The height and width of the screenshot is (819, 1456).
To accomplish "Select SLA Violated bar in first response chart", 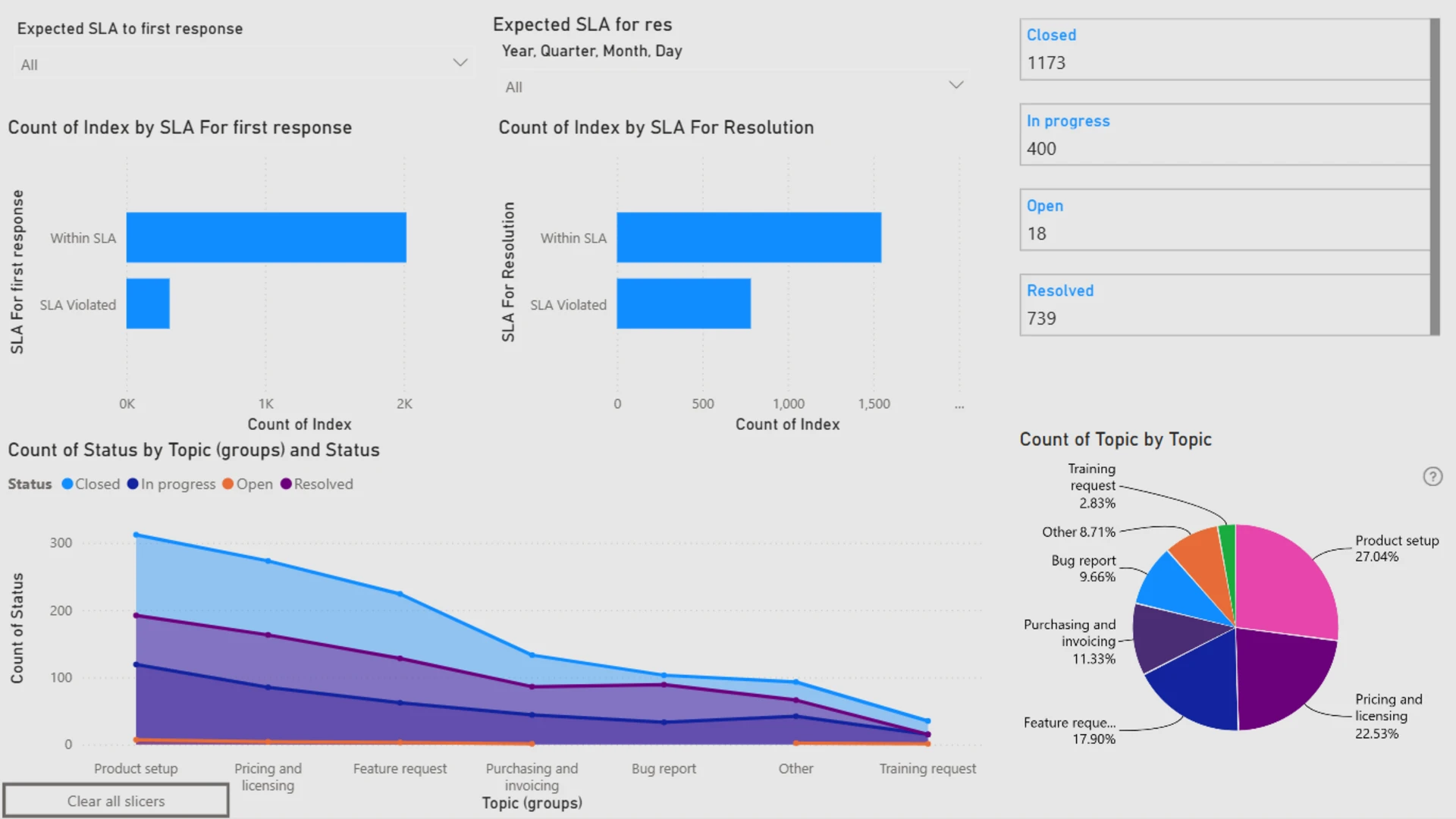I will (x=148, y=303).
